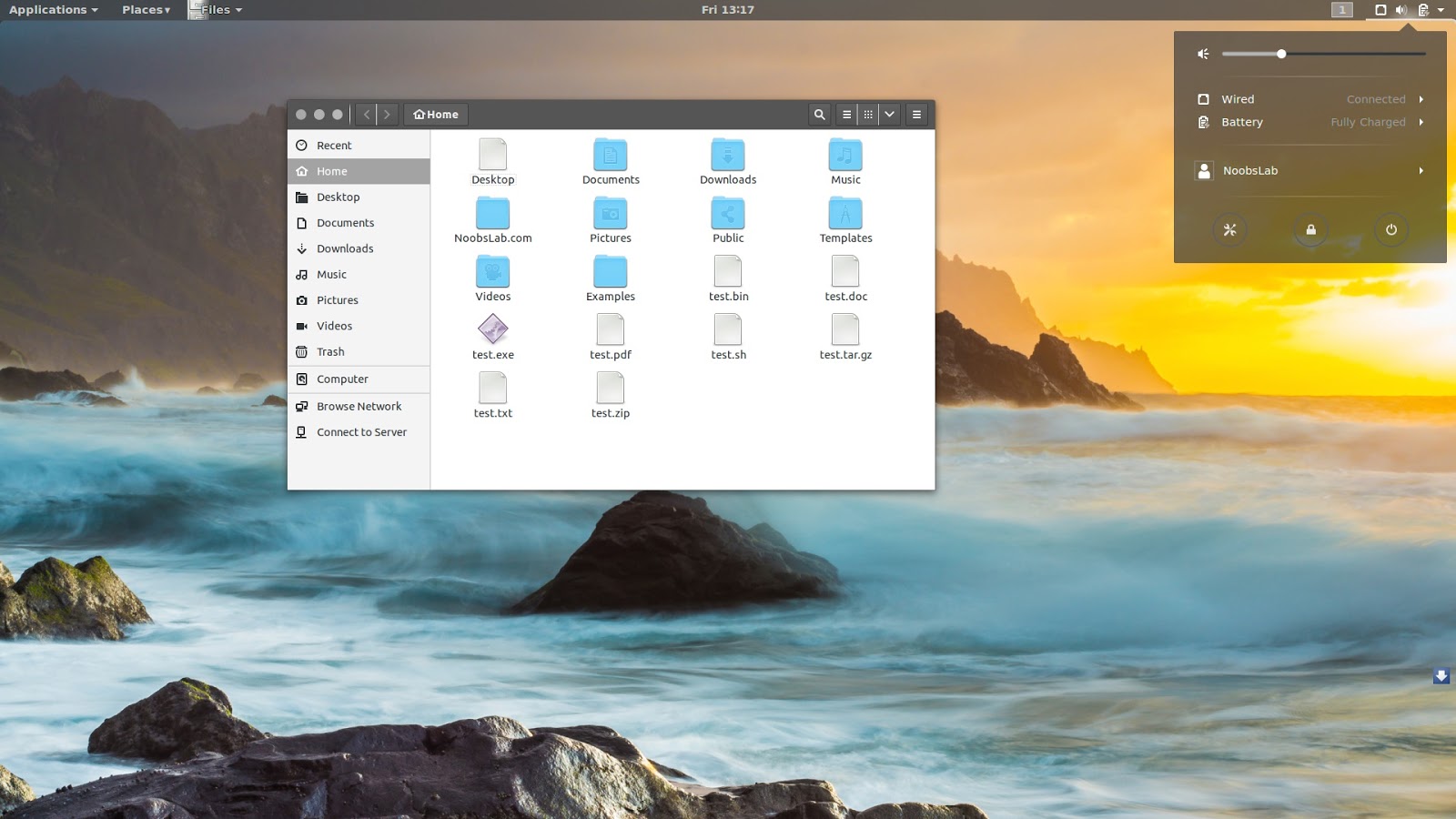Open the Trash in the sidebar
Screen dimensions: 1456x819
click(330, 352)
